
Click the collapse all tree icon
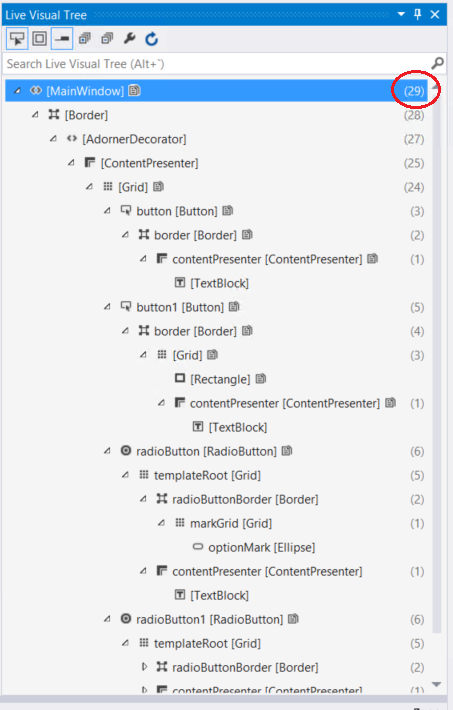point(107,39)
